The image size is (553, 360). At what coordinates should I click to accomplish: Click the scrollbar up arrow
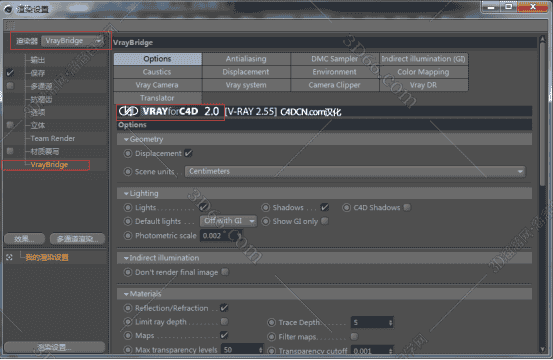(x=542, y=40)
